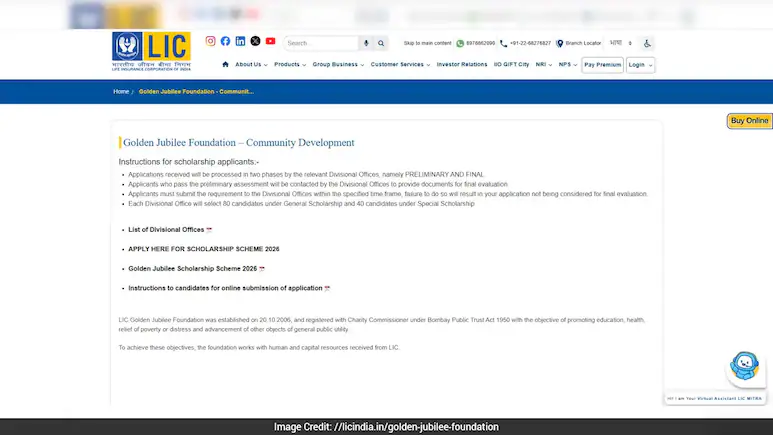This screenshot has width=773, height=435.
Task: Click the Branch Locator map pin icon
Action: pos(560,43)
